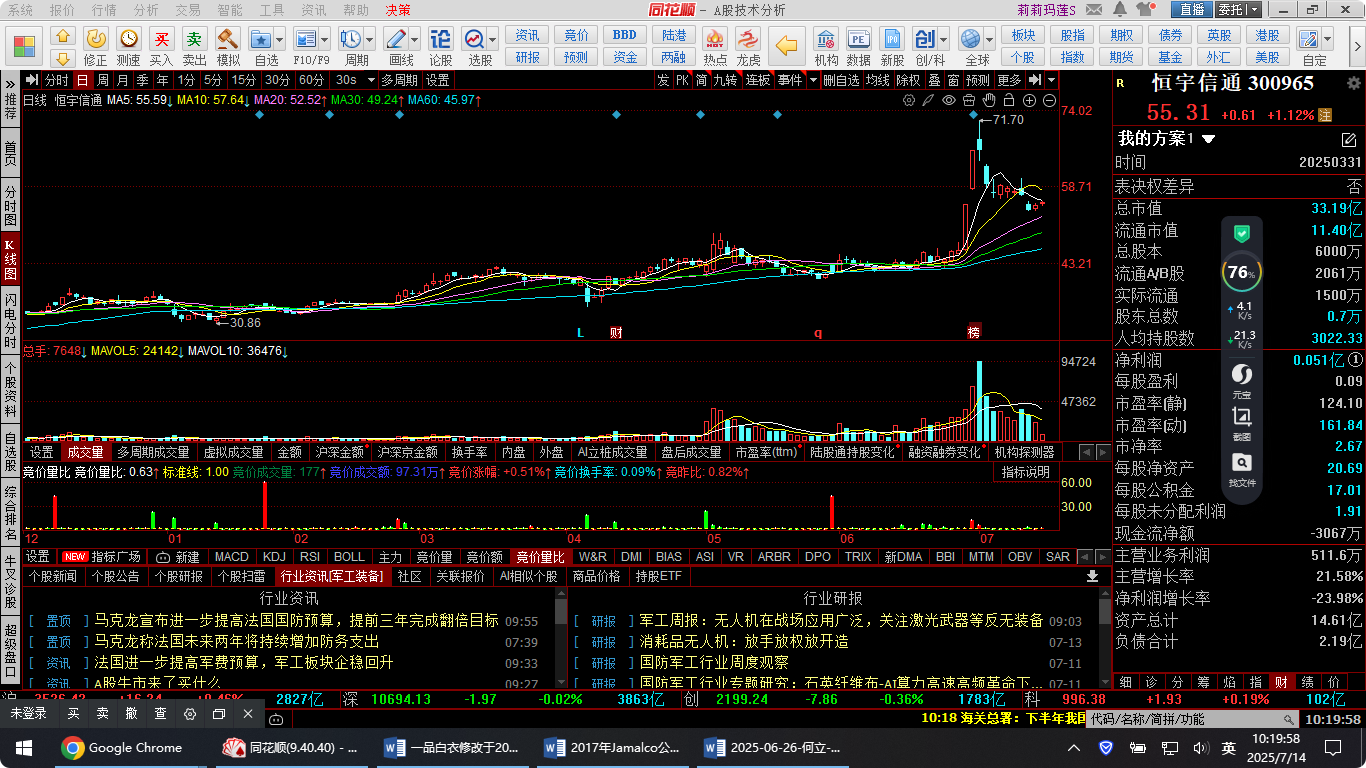1366x768 pixels.
Task: Toggle the 简 simplified view button
Action: point(703,80)
